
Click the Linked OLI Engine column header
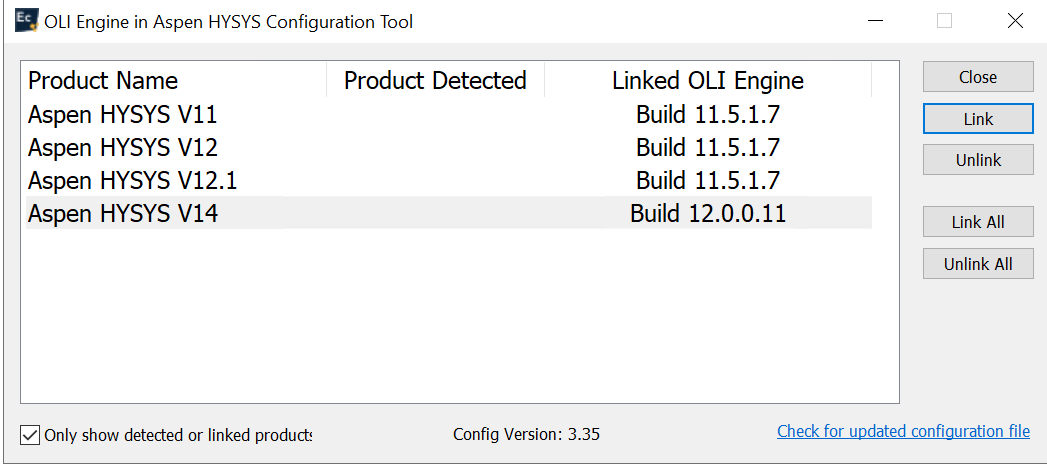point(707,81)
